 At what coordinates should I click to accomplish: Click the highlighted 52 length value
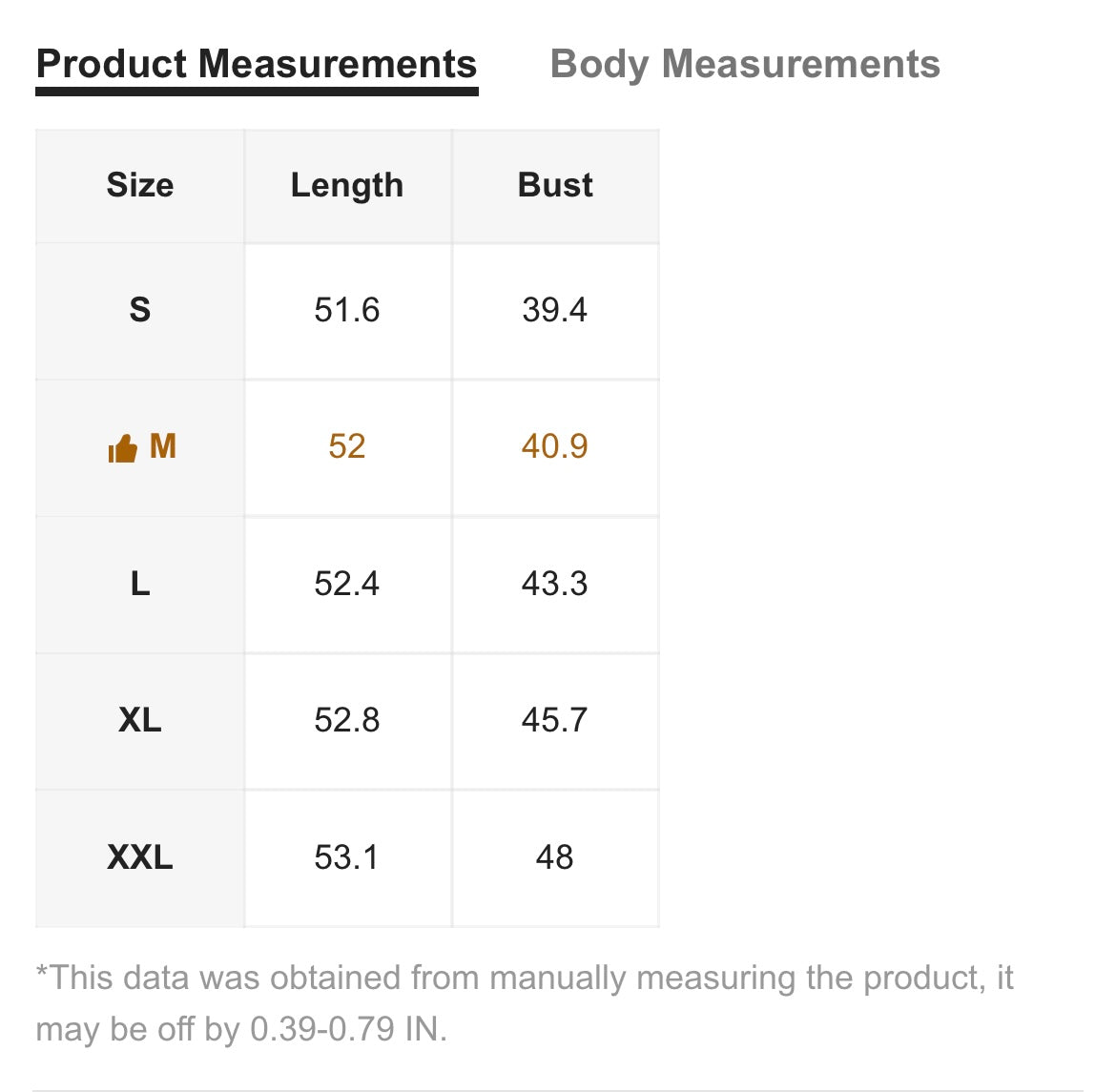pos(347,447)
